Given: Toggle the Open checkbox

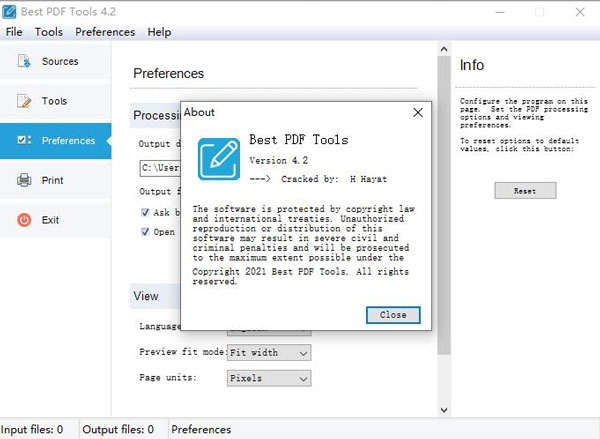Looking at the screenshot, I should (145, 232).
